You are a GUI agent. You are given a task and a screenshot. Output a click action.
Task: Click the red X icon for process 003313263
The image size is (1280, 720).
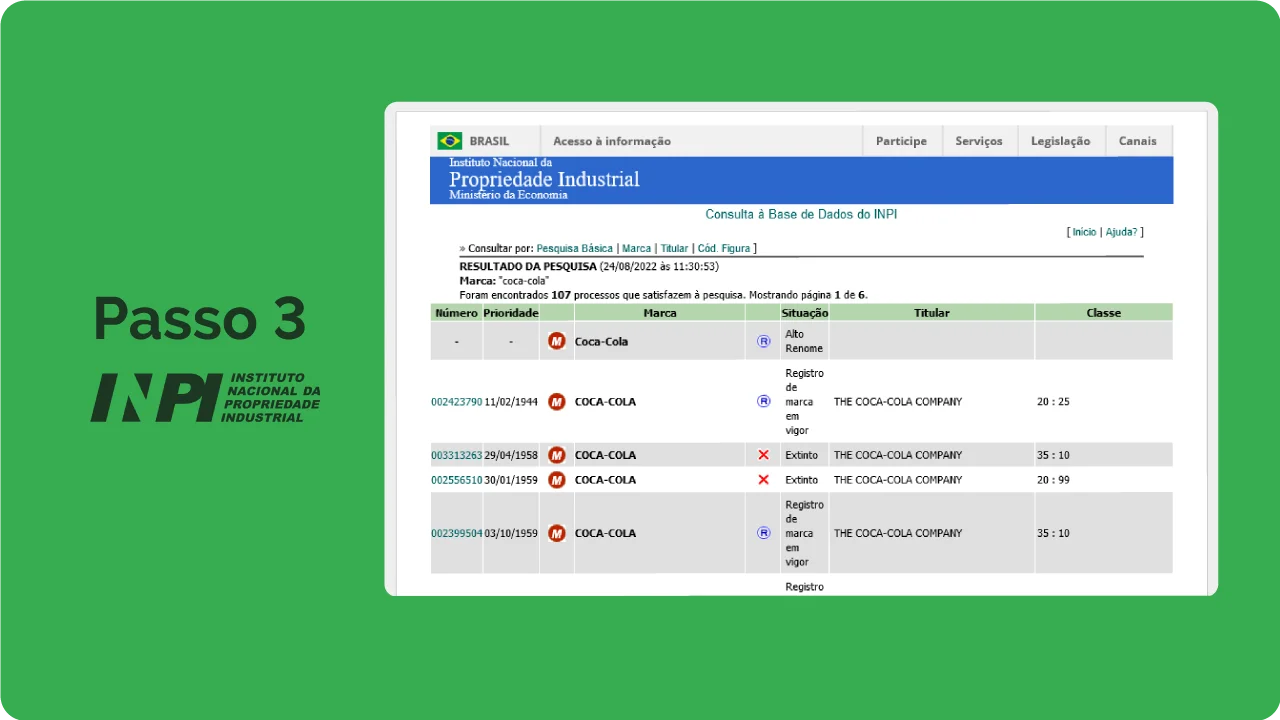pos(764,455)
